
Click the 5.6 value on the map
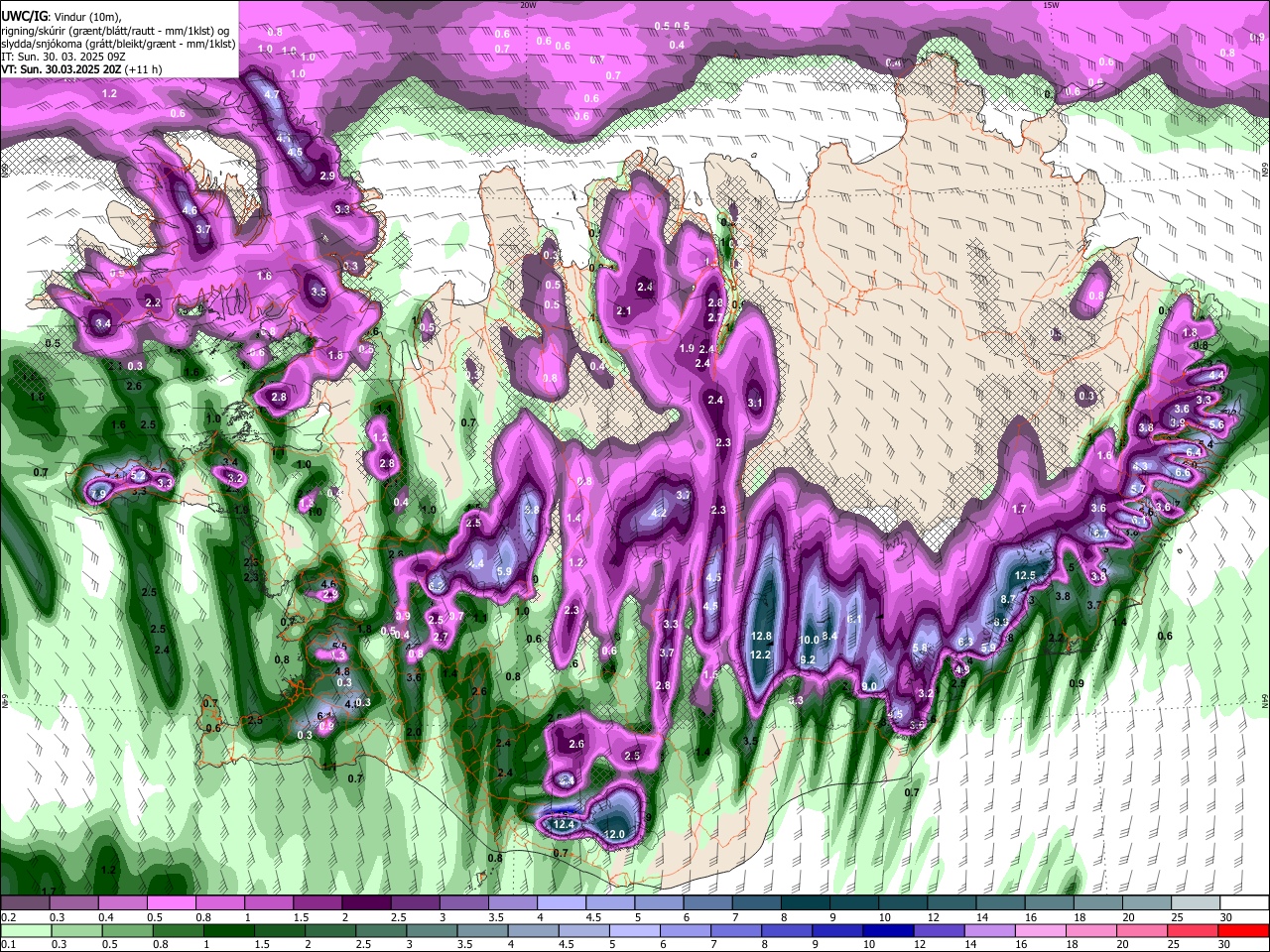click(1216, 423)
